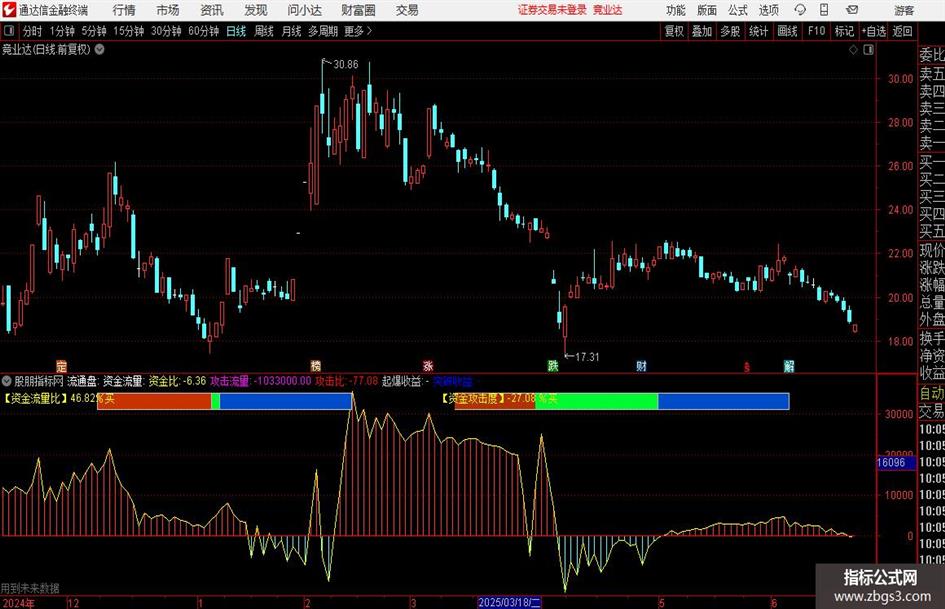
Task: Click the 解 event marker icon
Action: tap(789, 366)
